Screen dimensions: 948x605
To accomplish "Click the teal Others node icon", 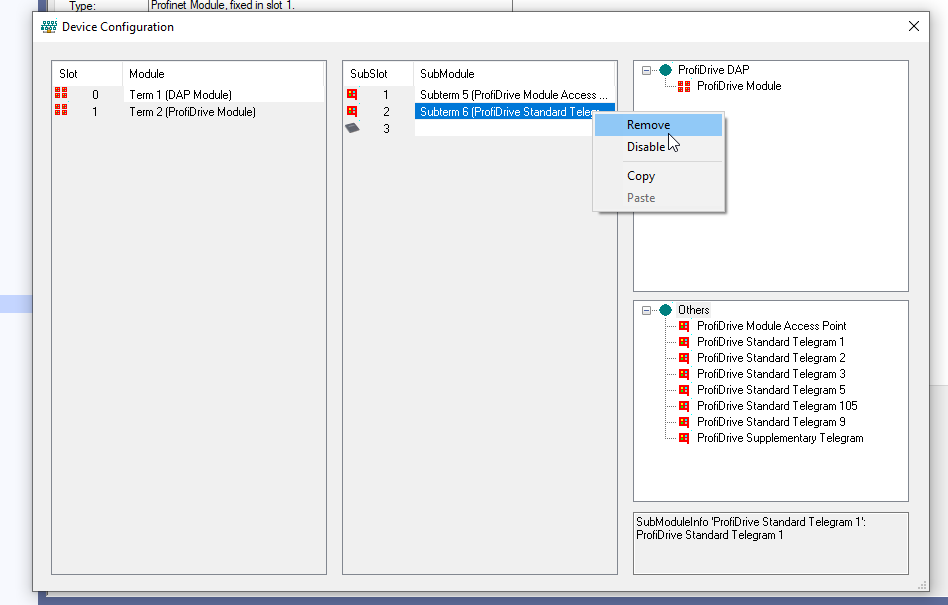I will [665, 310].
